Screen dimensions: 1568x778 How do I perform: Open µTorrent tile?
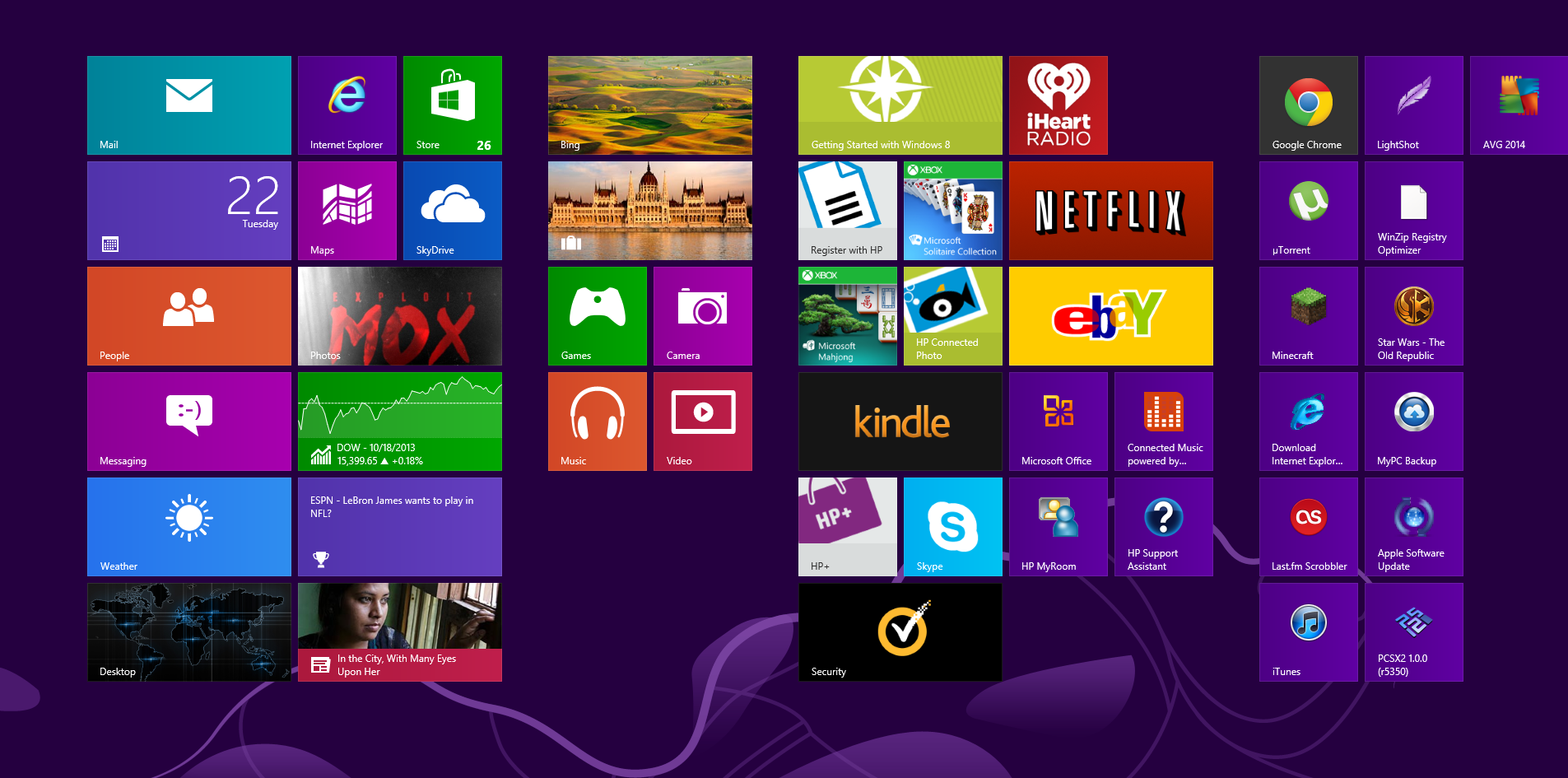pyautogui.click(x=1308, y=210)
